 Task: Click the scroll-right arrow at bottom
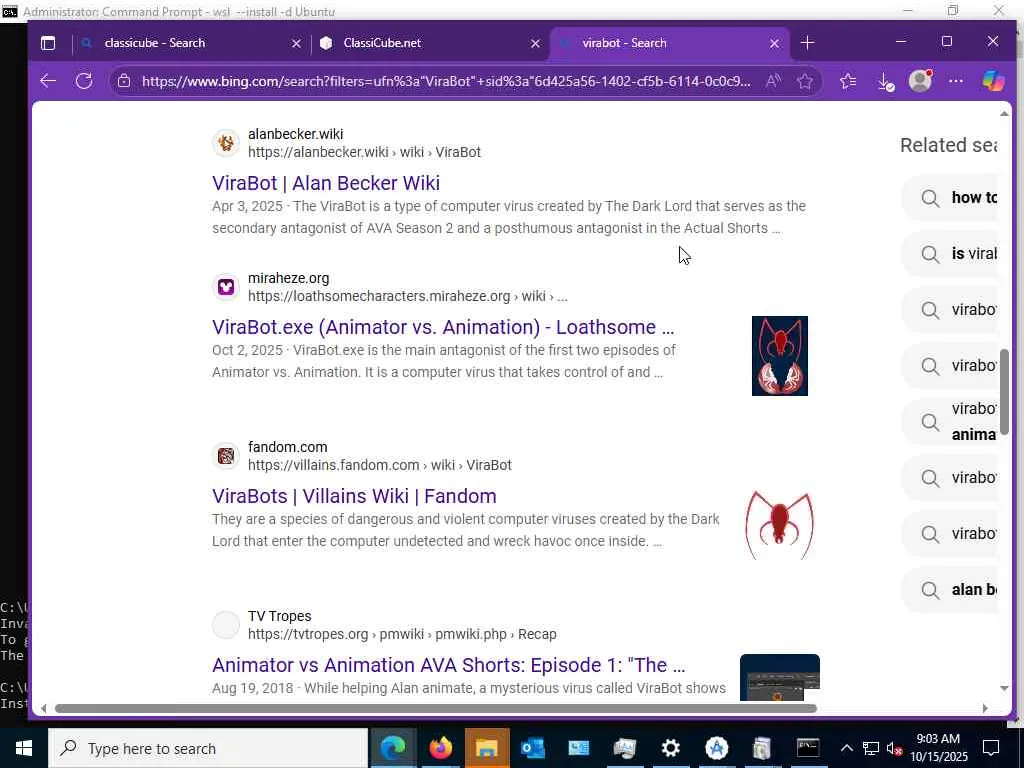[x=985, y=709]
